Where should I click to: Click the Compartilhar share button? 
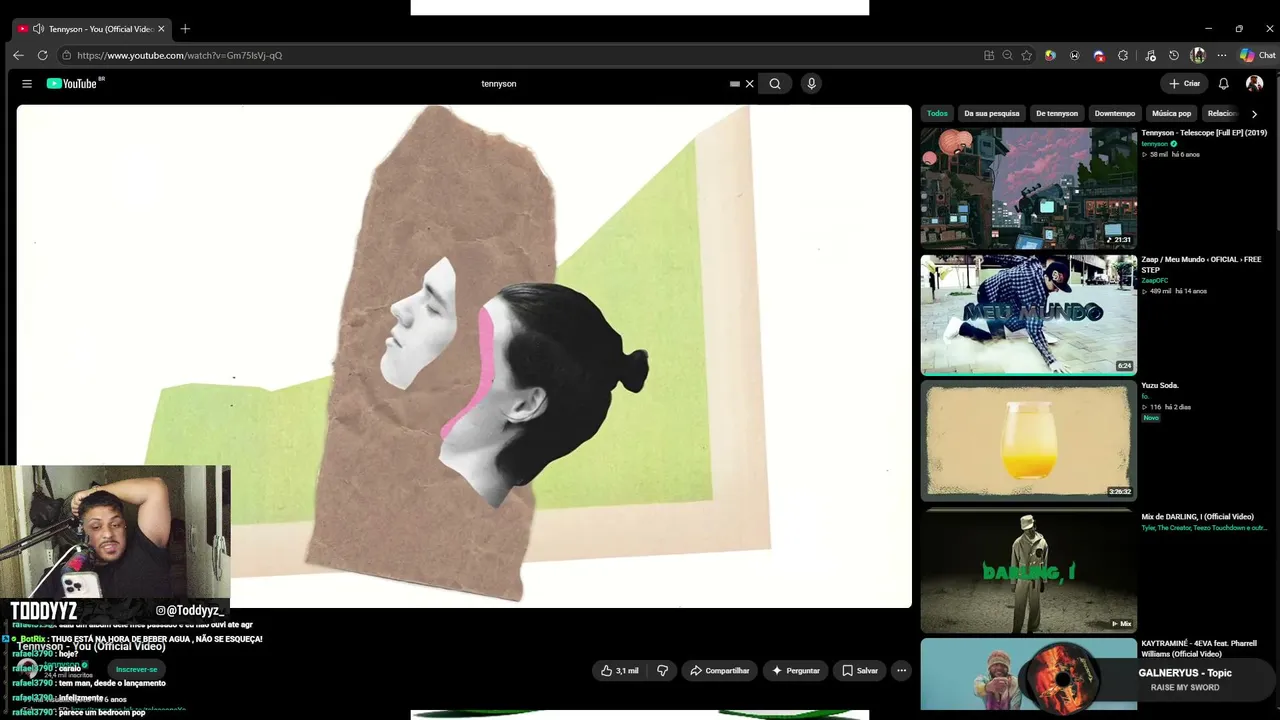coord(719,671)
